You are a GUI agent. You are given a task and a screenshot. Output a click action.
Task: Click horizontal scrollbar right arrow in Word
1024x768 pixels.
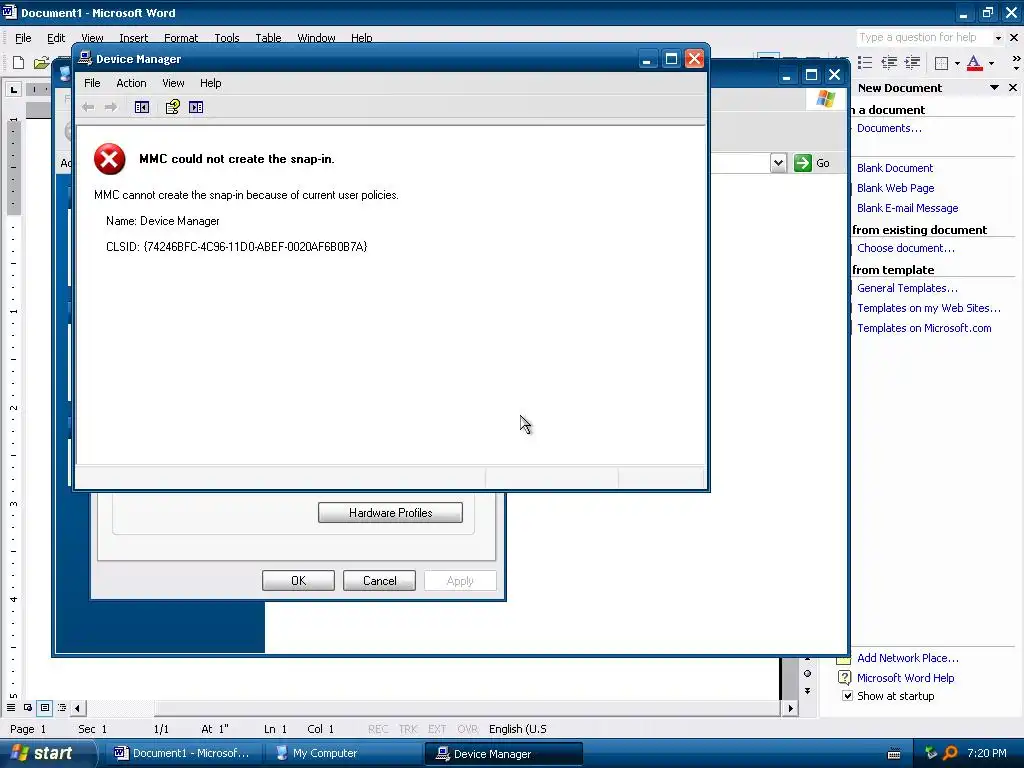pos(790,707)
